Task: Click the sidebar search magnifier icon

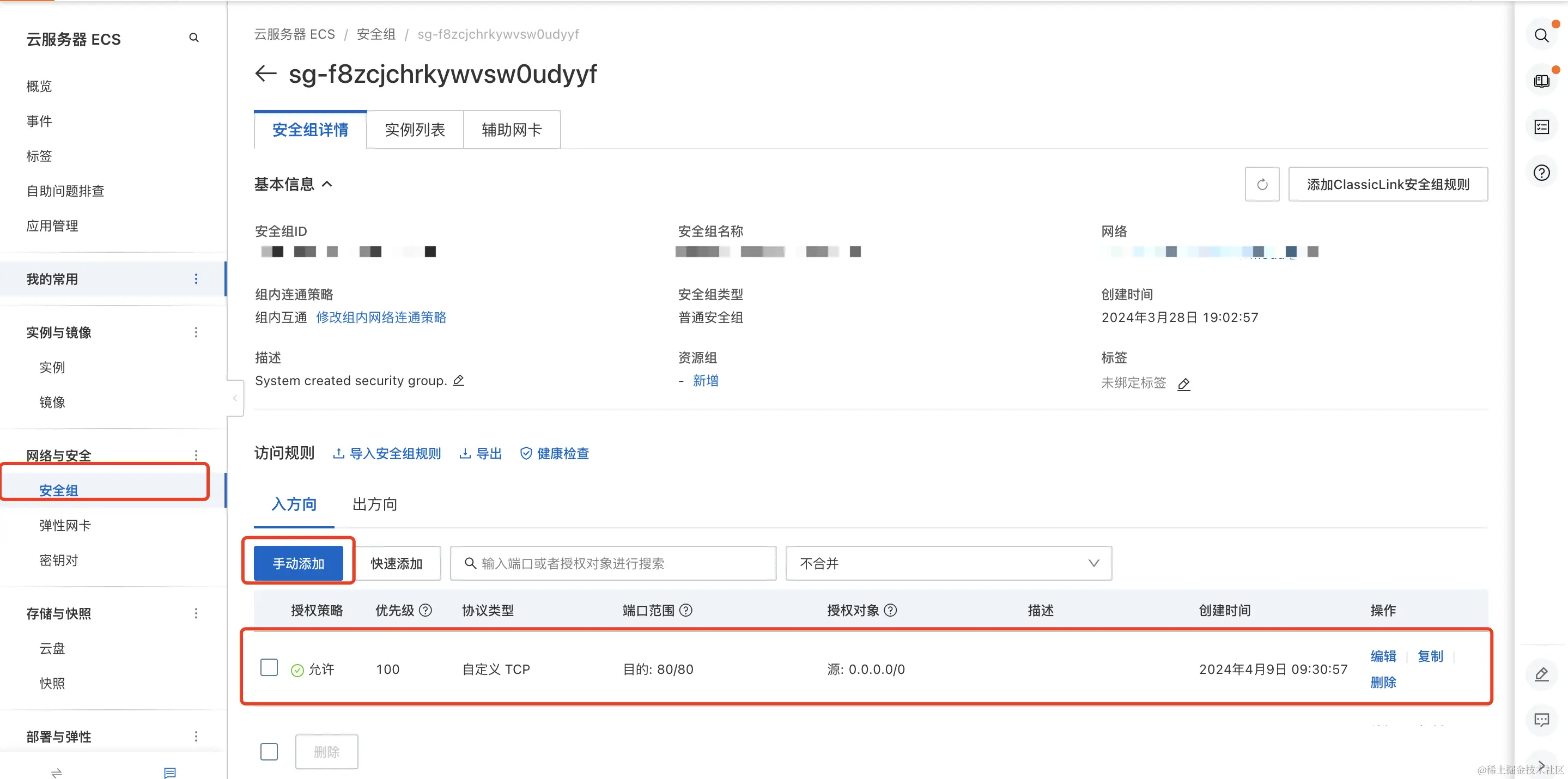Action: coord(193,38)
